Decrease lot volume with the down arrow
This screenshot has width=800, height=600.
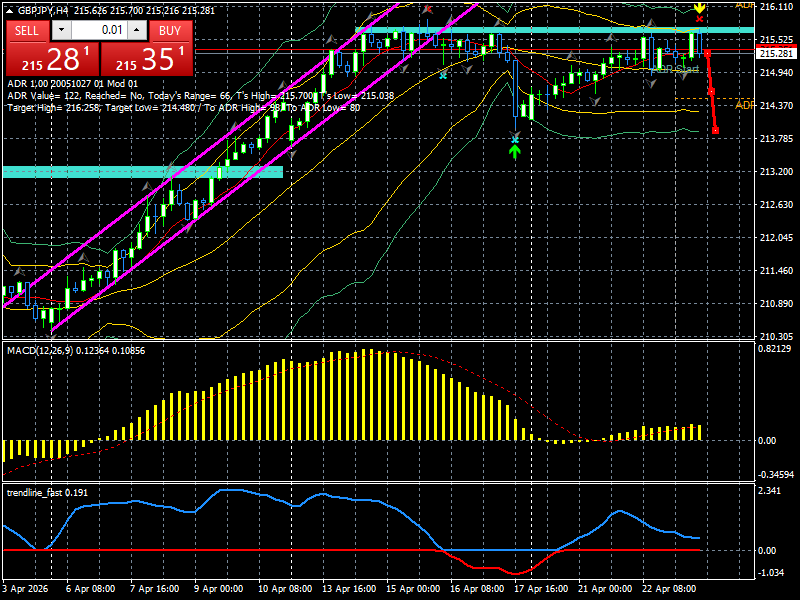(x=62, y=31)
